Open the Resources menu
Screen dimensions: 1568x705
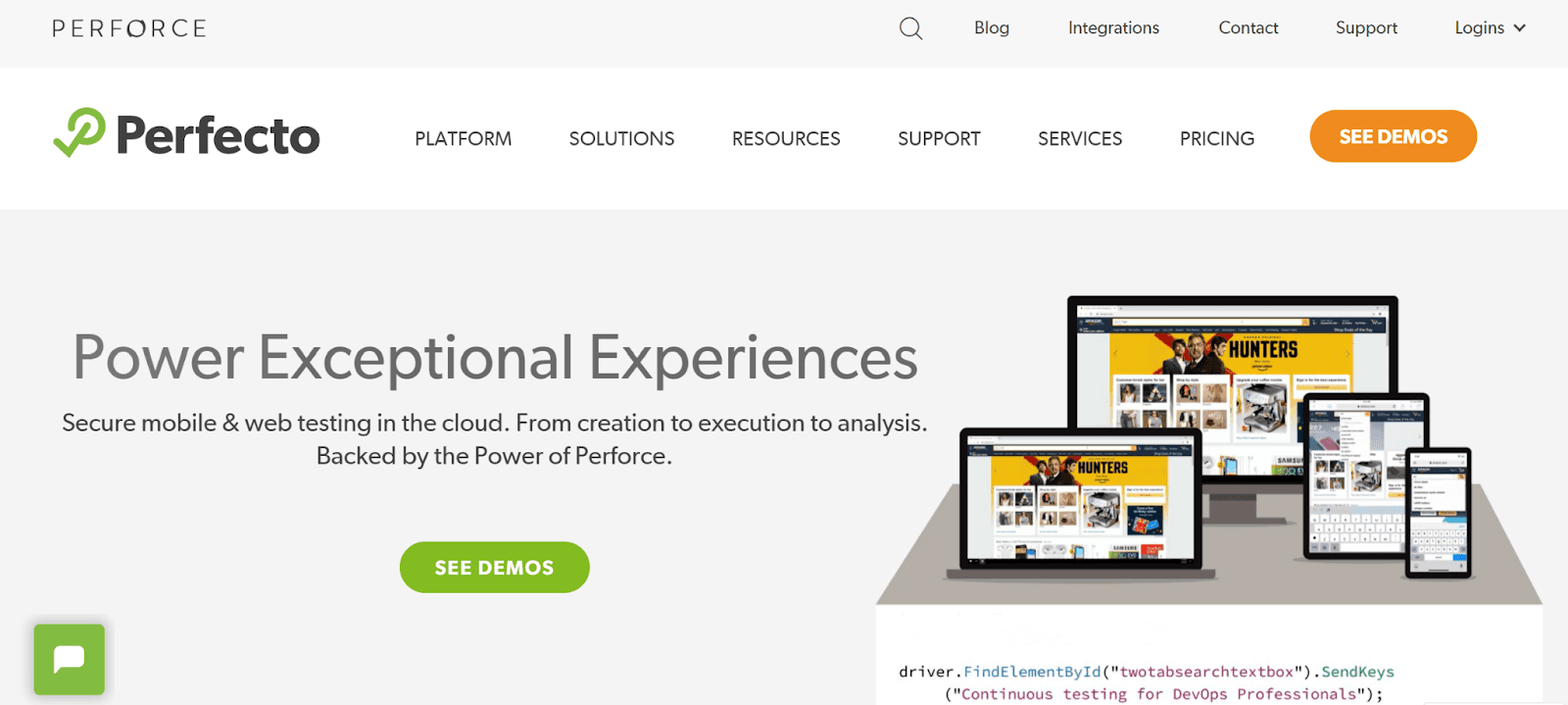pos(786,138)
